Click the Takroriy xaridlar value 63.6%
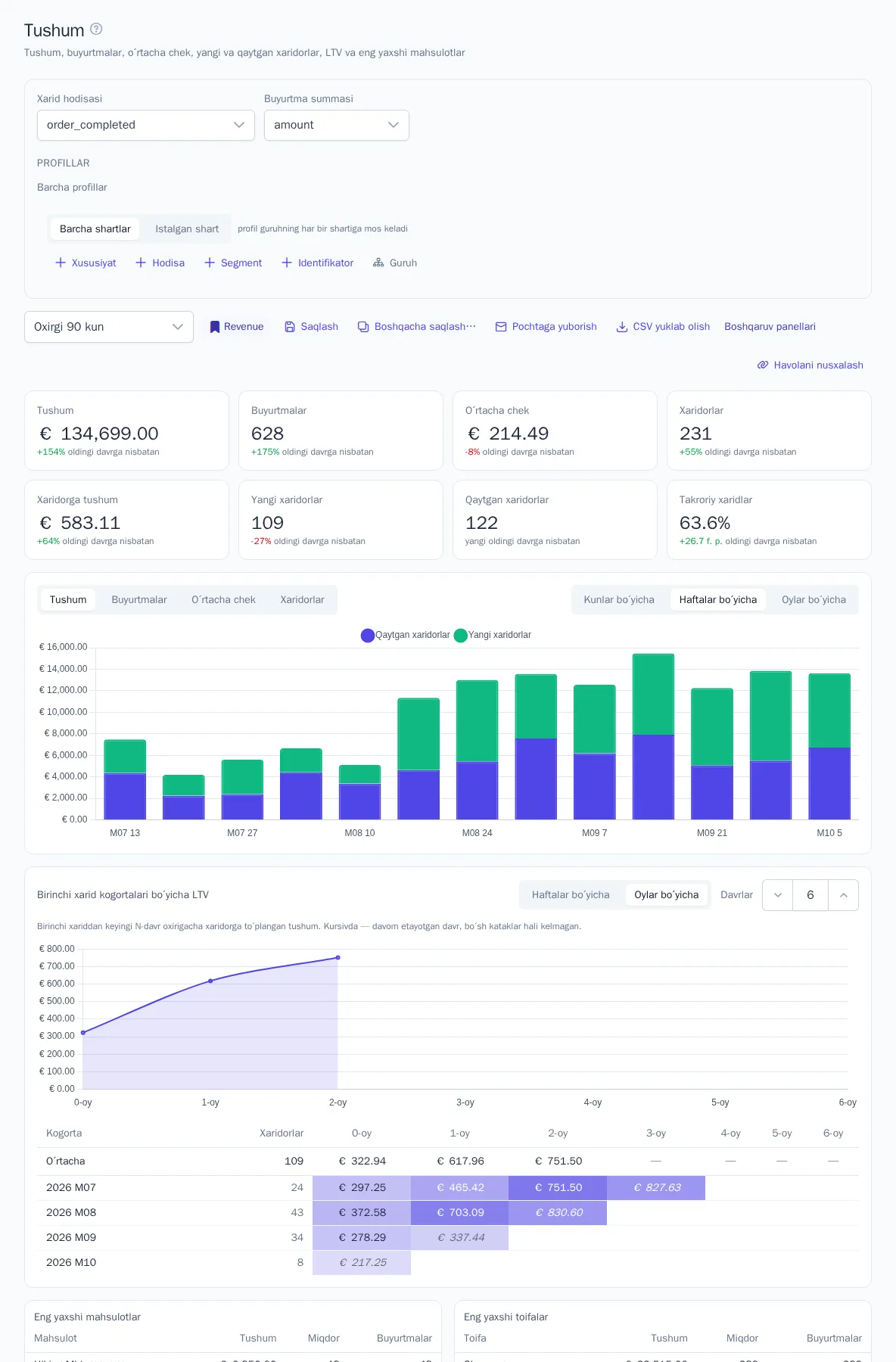 [705, 523]
